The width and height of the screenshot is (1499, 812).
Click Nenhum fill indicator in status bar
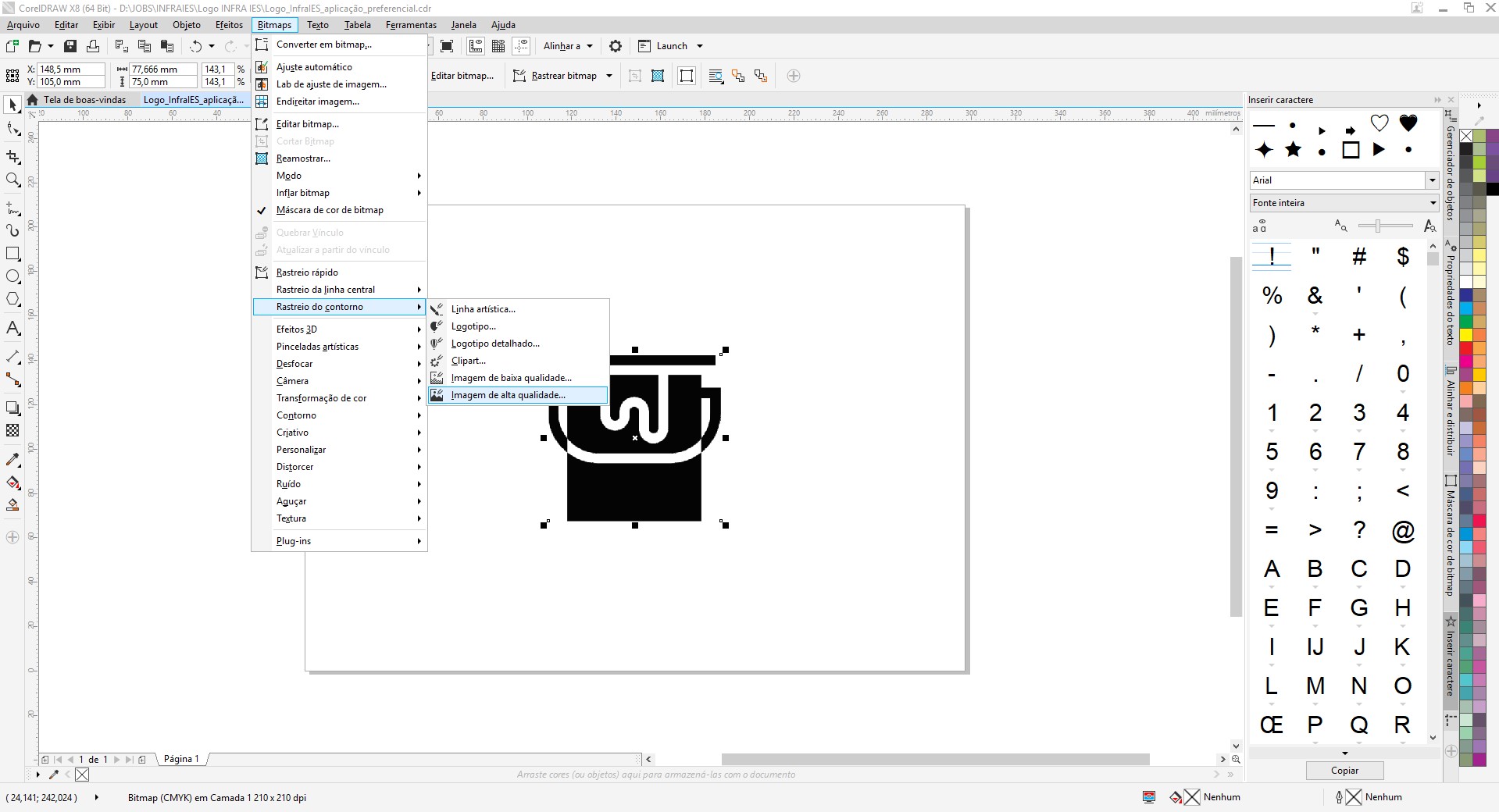[x=1205, y=797]
